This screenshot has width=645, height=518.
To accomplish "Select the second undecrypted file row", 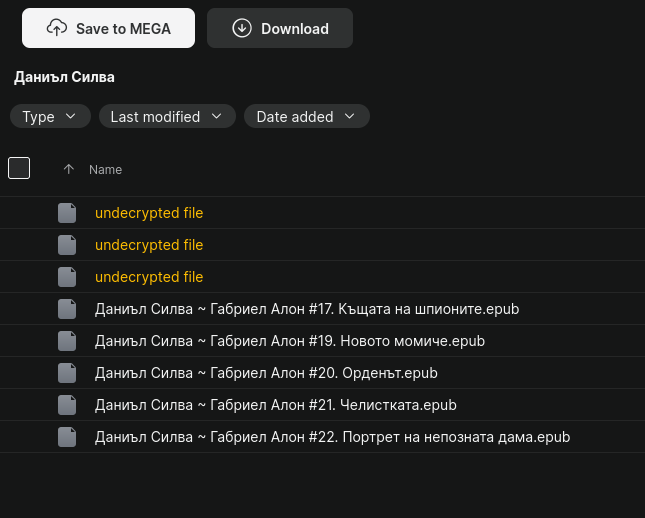I will [149, 245].
